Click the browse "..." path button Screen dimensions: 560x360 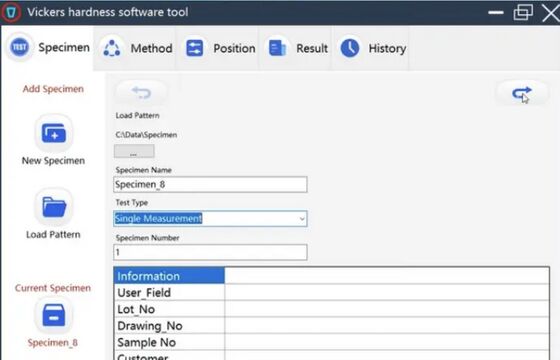pos(134,151)
